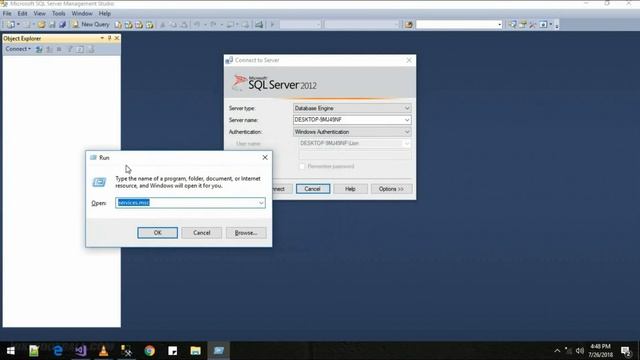Image resolution: width=640 pixels, height=360 pixels.
Task: Click the Sticky Notes taskbar icon
Action: (173, 351)
